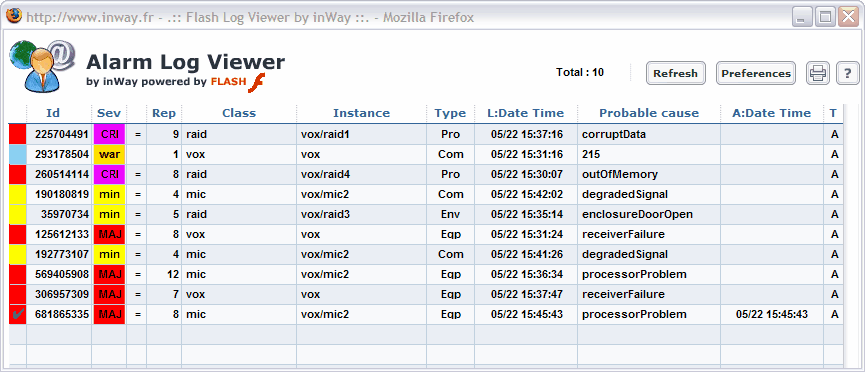
Task: Click the Firefox icon in title bar
Action: pos(14,15)
